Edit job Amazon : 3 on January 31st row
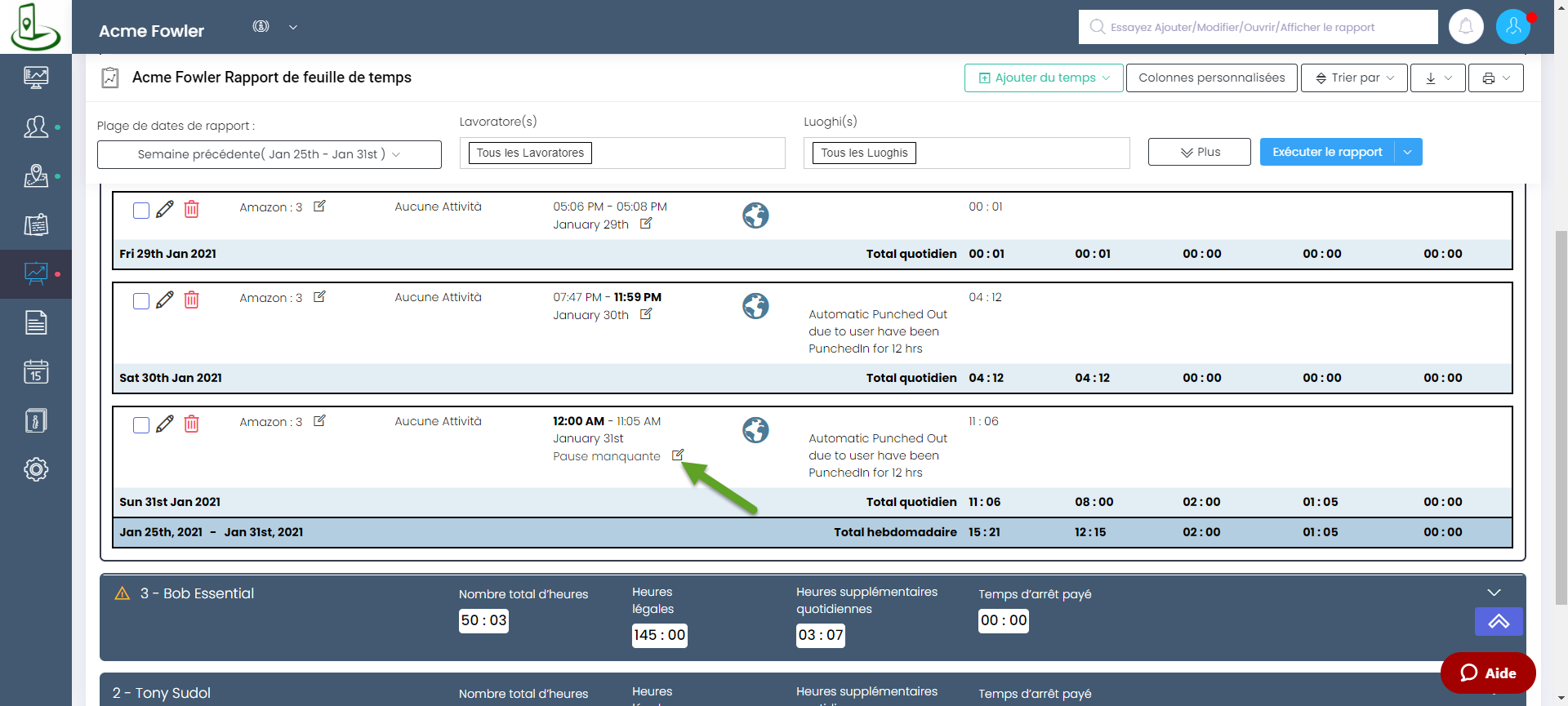This screenshot has height=706, width=1568. pos(320,421)
